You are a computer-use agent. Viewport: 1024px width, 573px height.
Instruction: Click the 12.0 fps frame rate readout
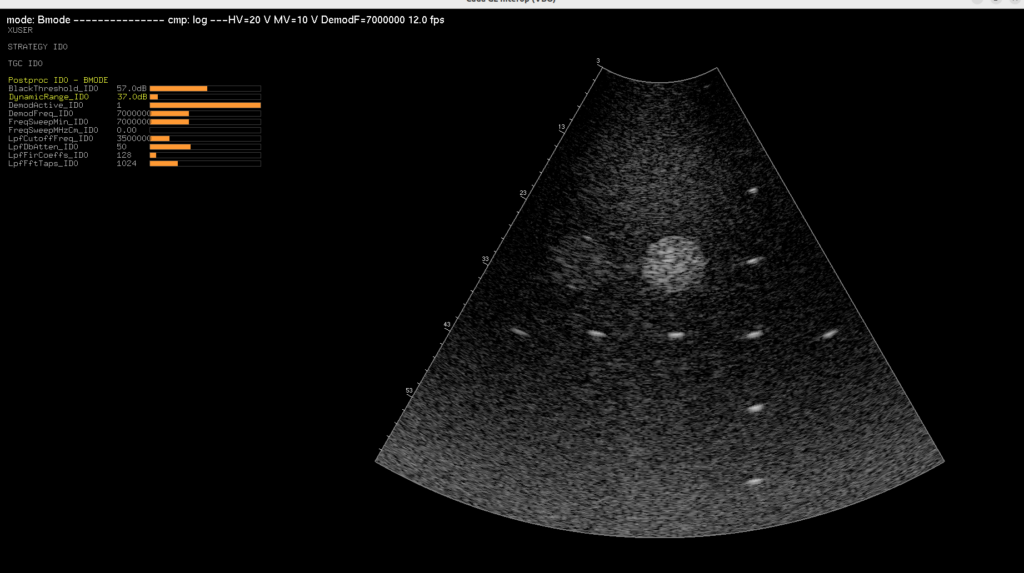(426, 20)
